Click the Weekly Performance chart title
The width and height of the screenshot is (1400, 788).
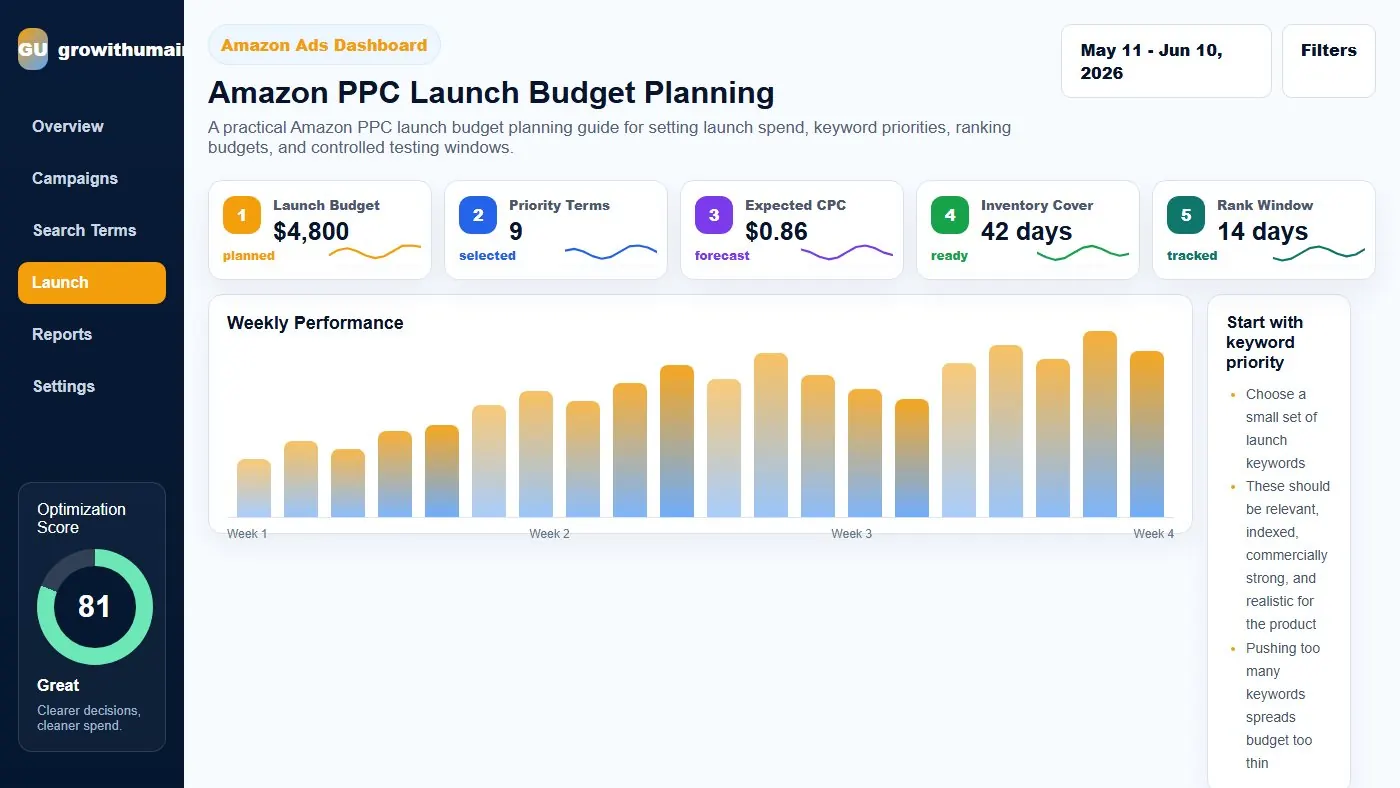point(315,323)
